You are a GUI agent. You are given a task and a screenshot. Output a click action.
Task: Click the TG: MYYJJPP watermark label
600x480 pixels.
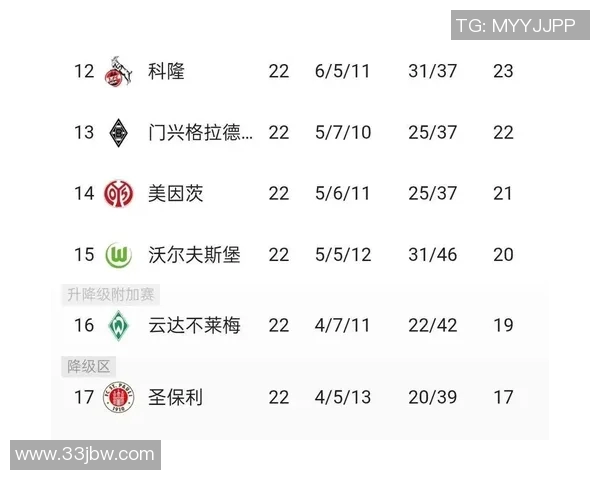[514, 26]
